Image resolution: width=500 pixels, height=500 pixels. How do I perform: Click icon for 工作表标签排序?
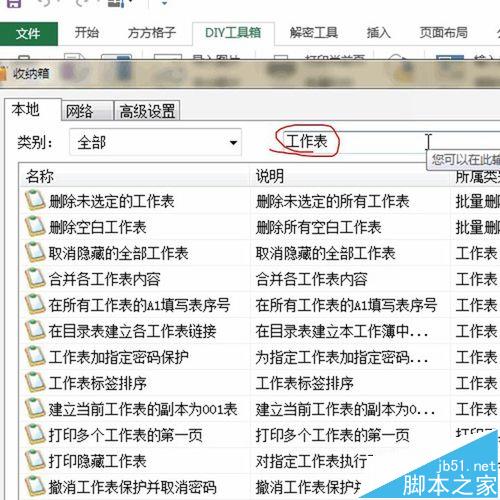pos(35,382)
